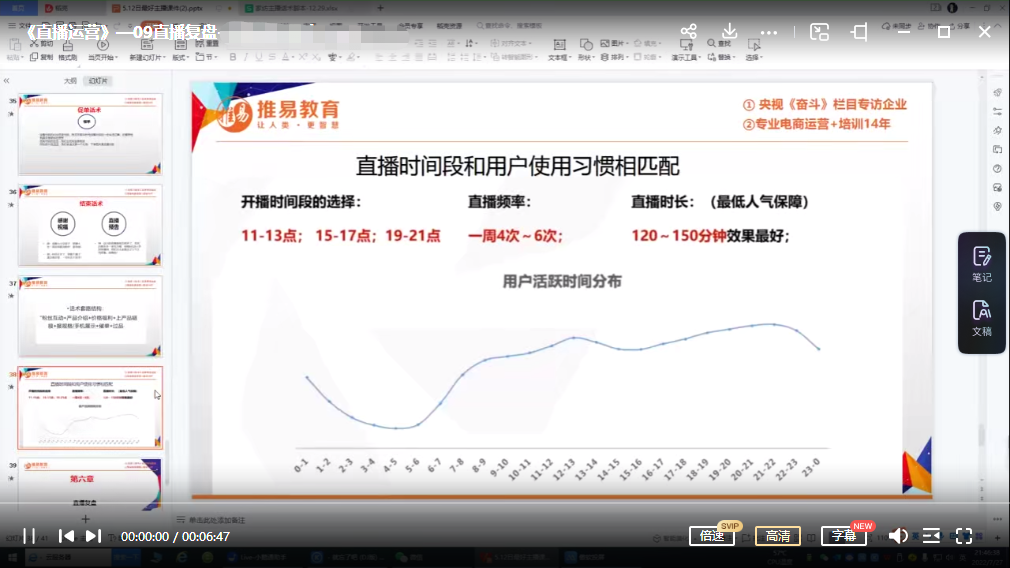
Task: Switch to picture-in-picture mini player
Action: [x=819, y=32]
